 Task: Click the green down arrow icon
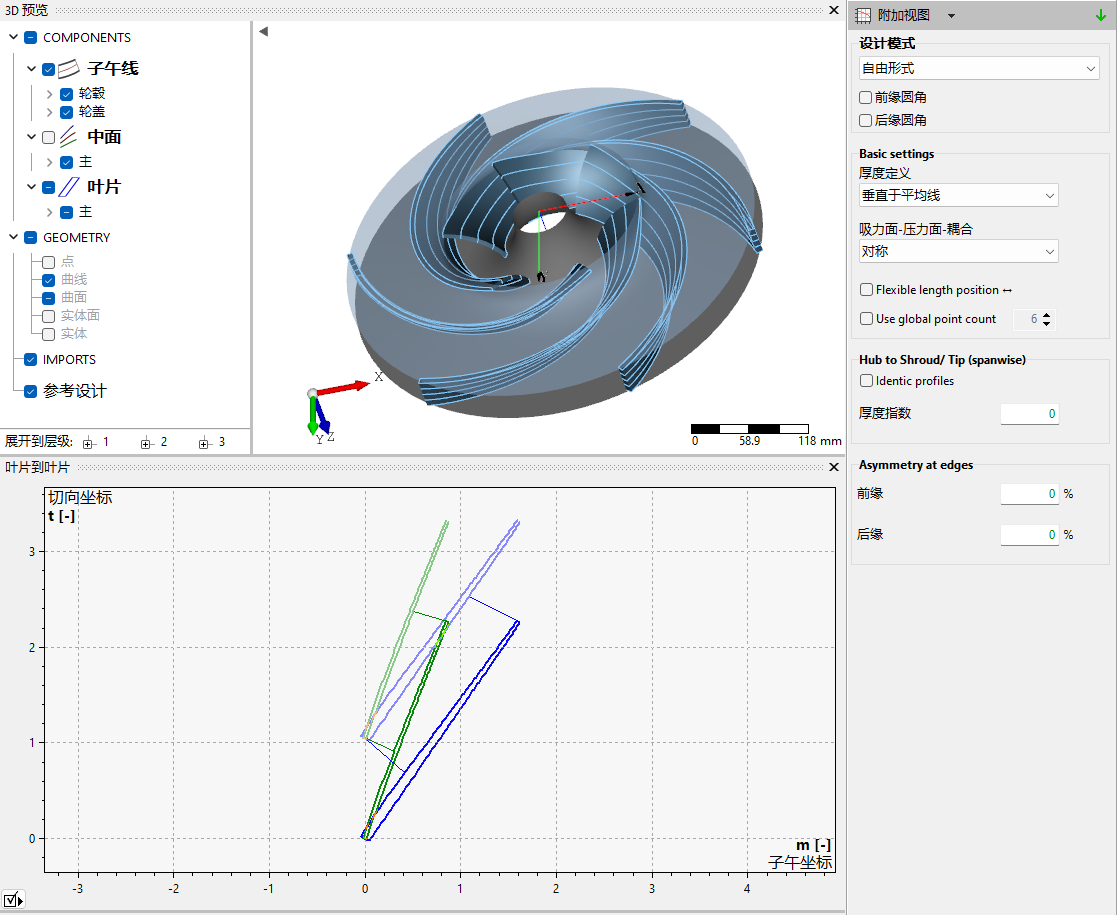click(1100, 15)
